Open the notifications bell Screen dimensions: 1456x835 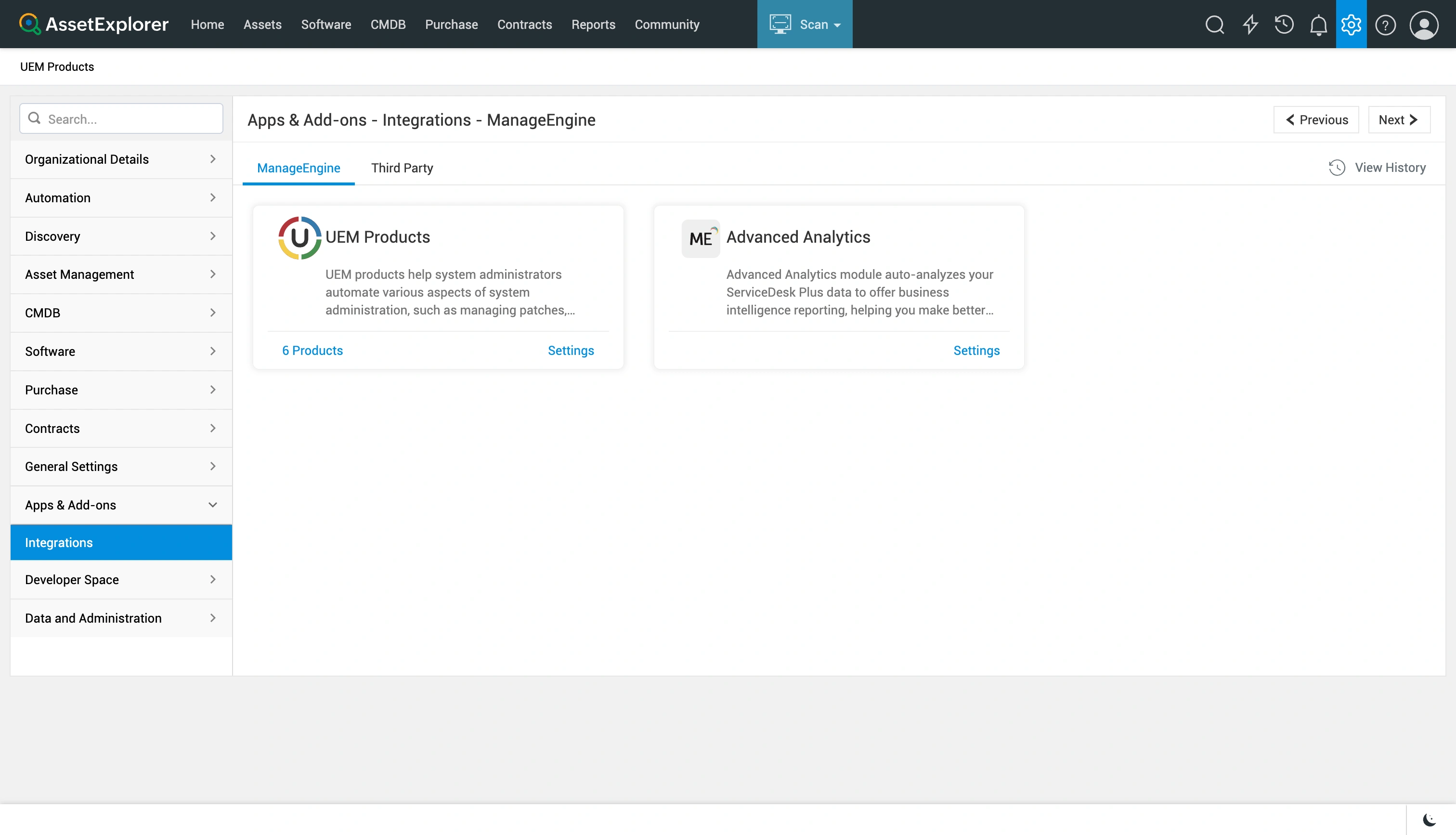tap(1318, 25)
